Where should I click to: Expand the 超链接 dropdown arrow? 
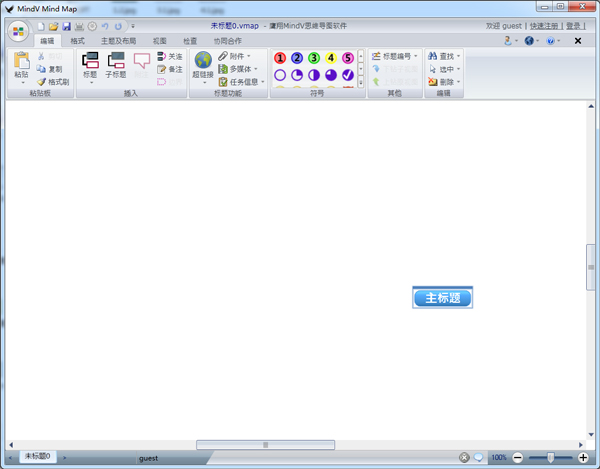click(x=204, y=83)
